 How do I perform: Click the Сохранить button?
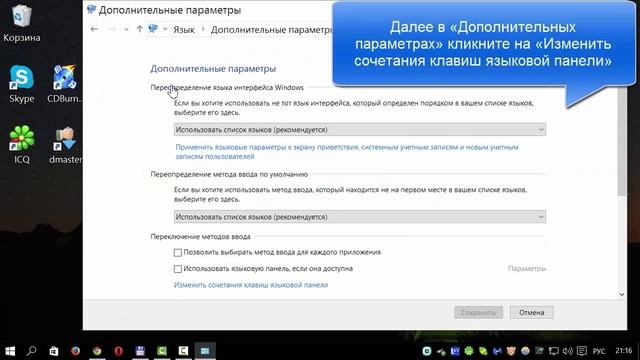coord(478,312)
